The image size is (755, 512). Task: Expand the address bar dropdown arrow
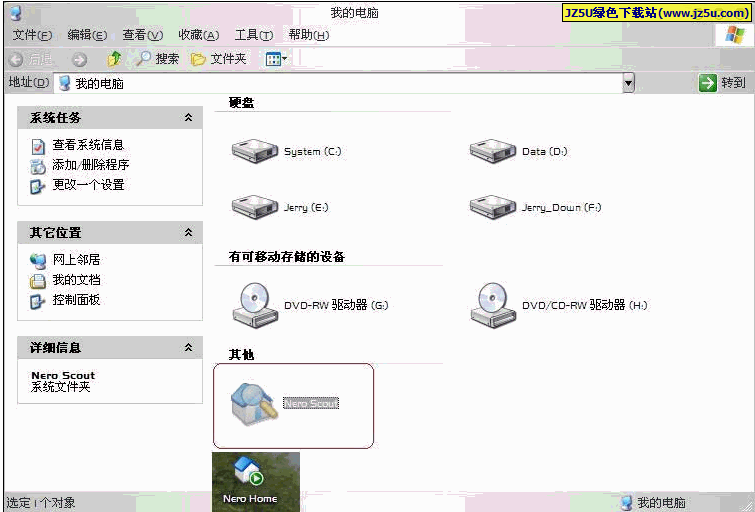(x=628, y=83)
